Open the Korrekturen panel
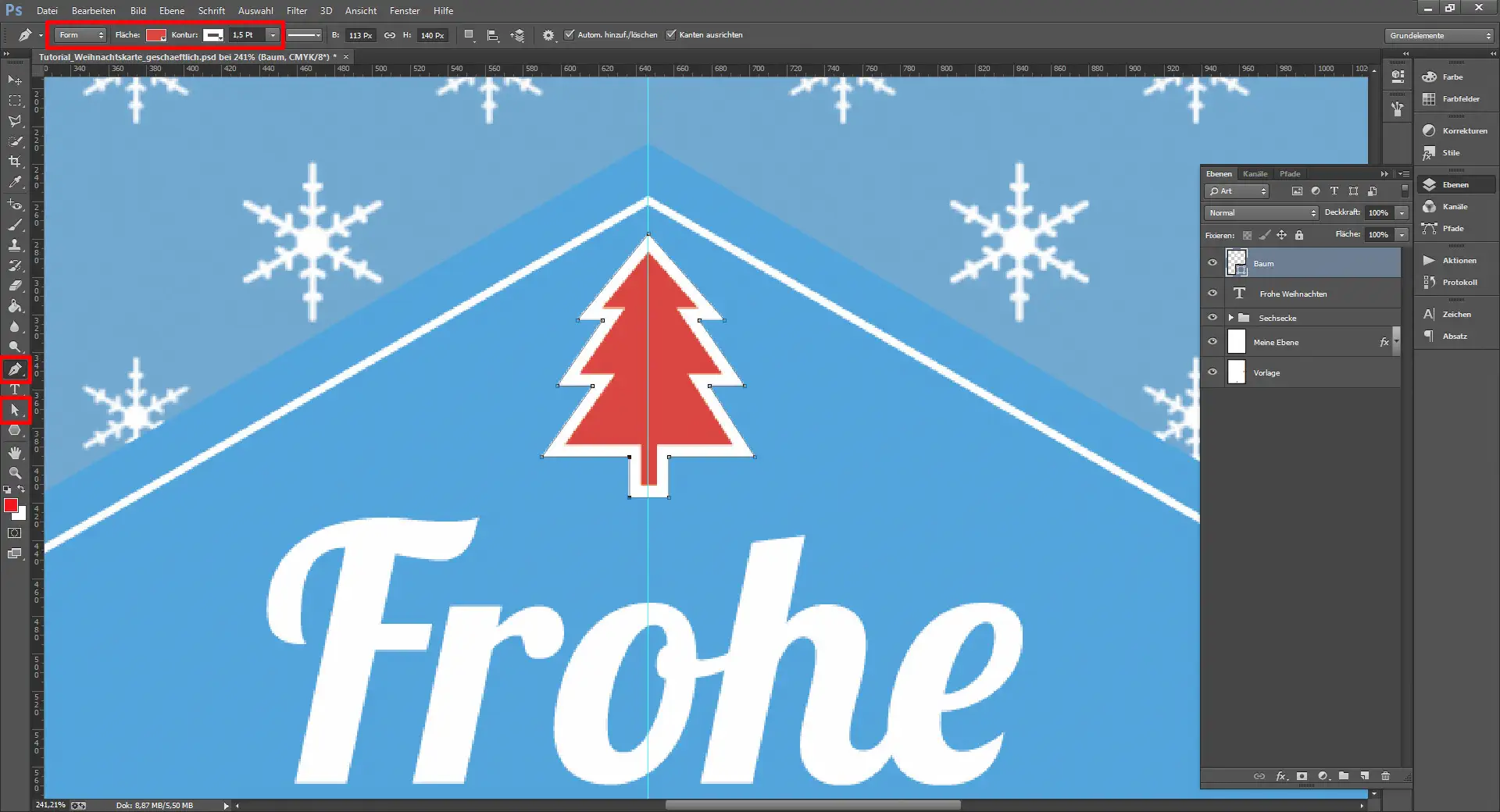The width and height of the screenshot is (1500, 812). click(x=1455, y=130)
